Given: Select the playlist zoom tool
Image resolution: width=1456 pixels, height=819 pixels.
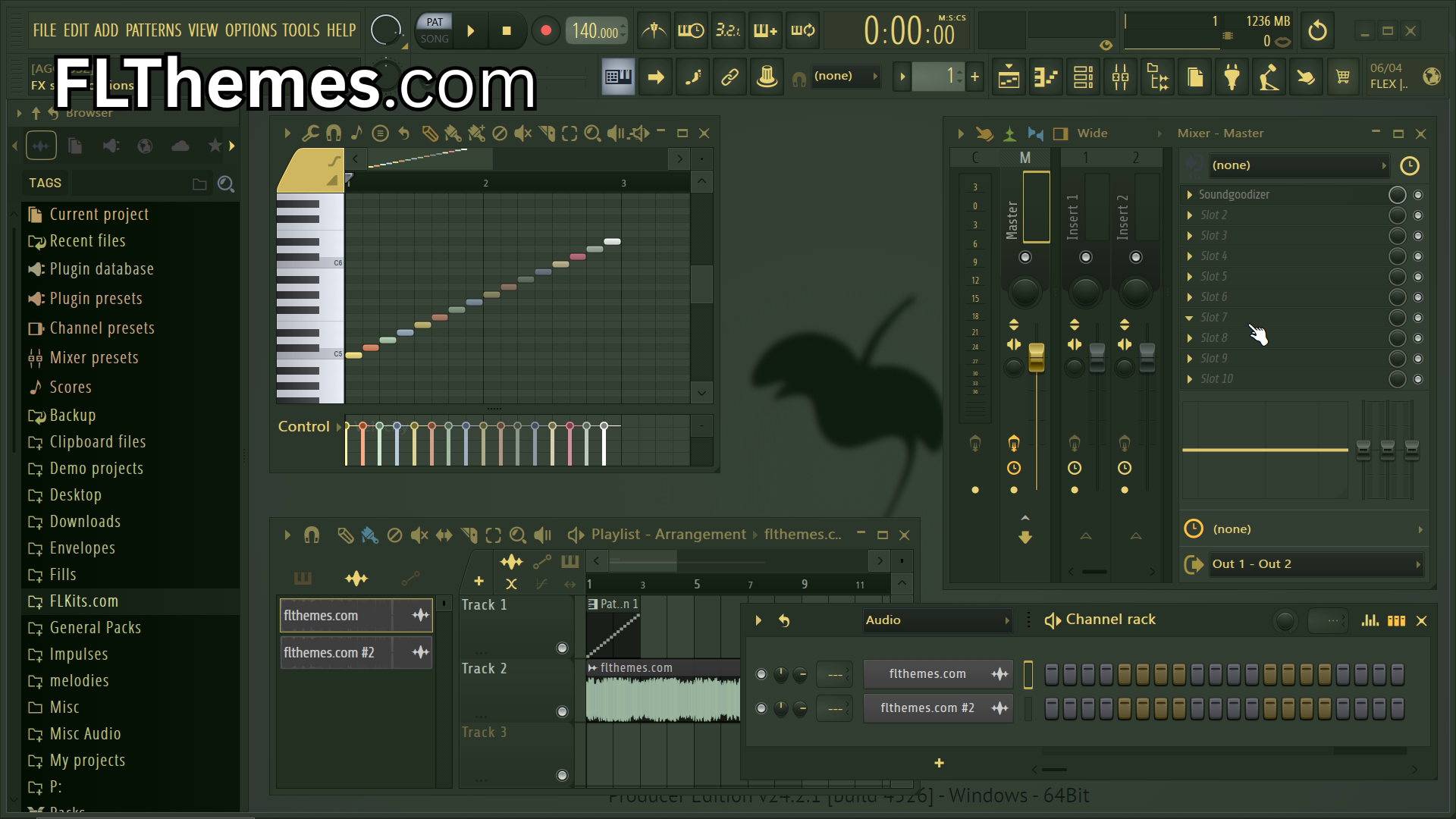Looking at the screenshot, I should click(517, 535).
